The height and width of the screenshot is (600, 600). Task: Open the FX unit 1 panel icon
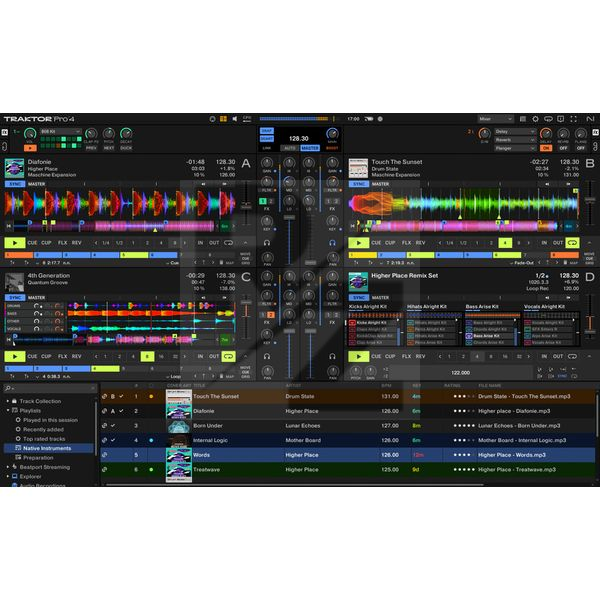pyautogui.click(x=4, y=132)
